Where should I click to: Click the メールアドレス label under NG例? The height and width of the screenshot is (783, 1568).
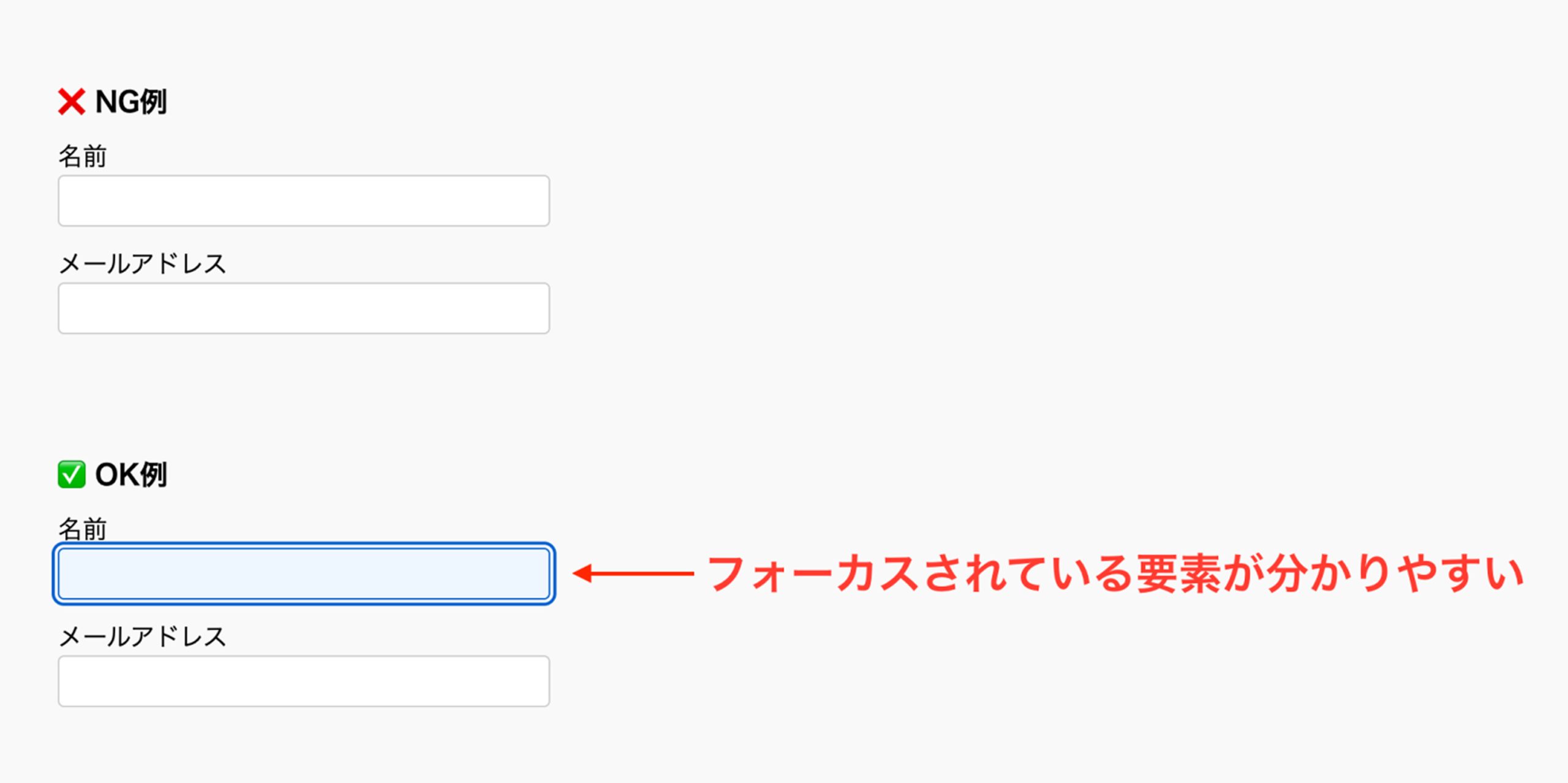click(143, 263)
